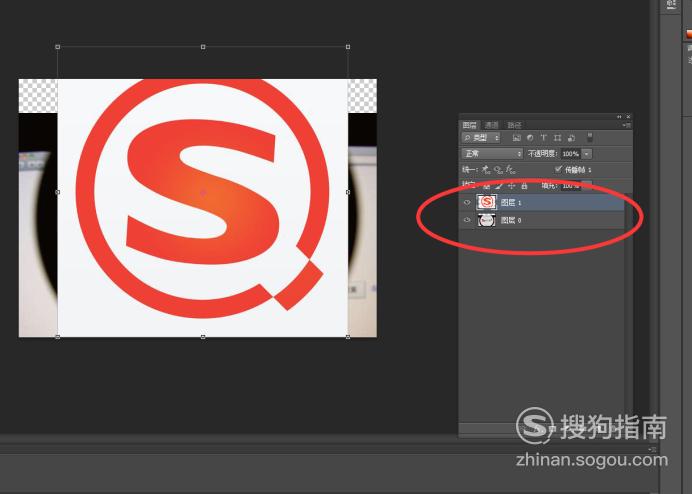Viewport: 692px width, 494px height.
Task: Click the top-center transform handle
Action: pos(203,46)
